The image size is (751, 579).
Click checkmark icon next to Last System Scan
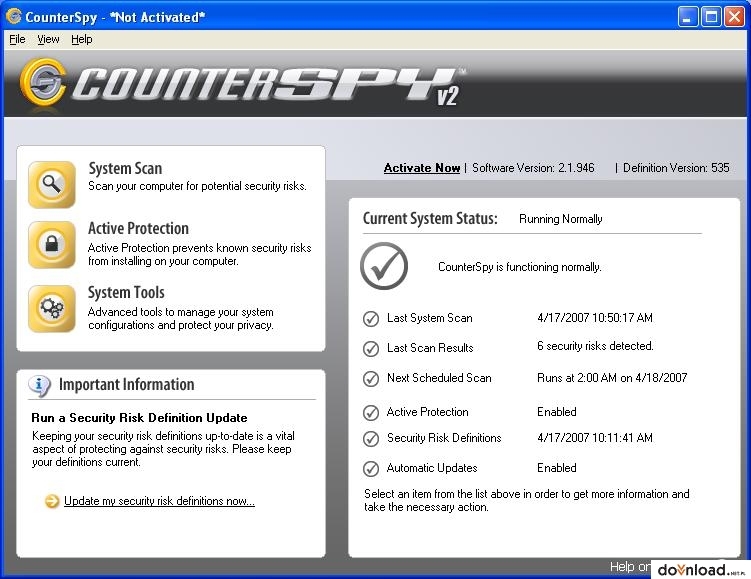(x=371, y=318)
